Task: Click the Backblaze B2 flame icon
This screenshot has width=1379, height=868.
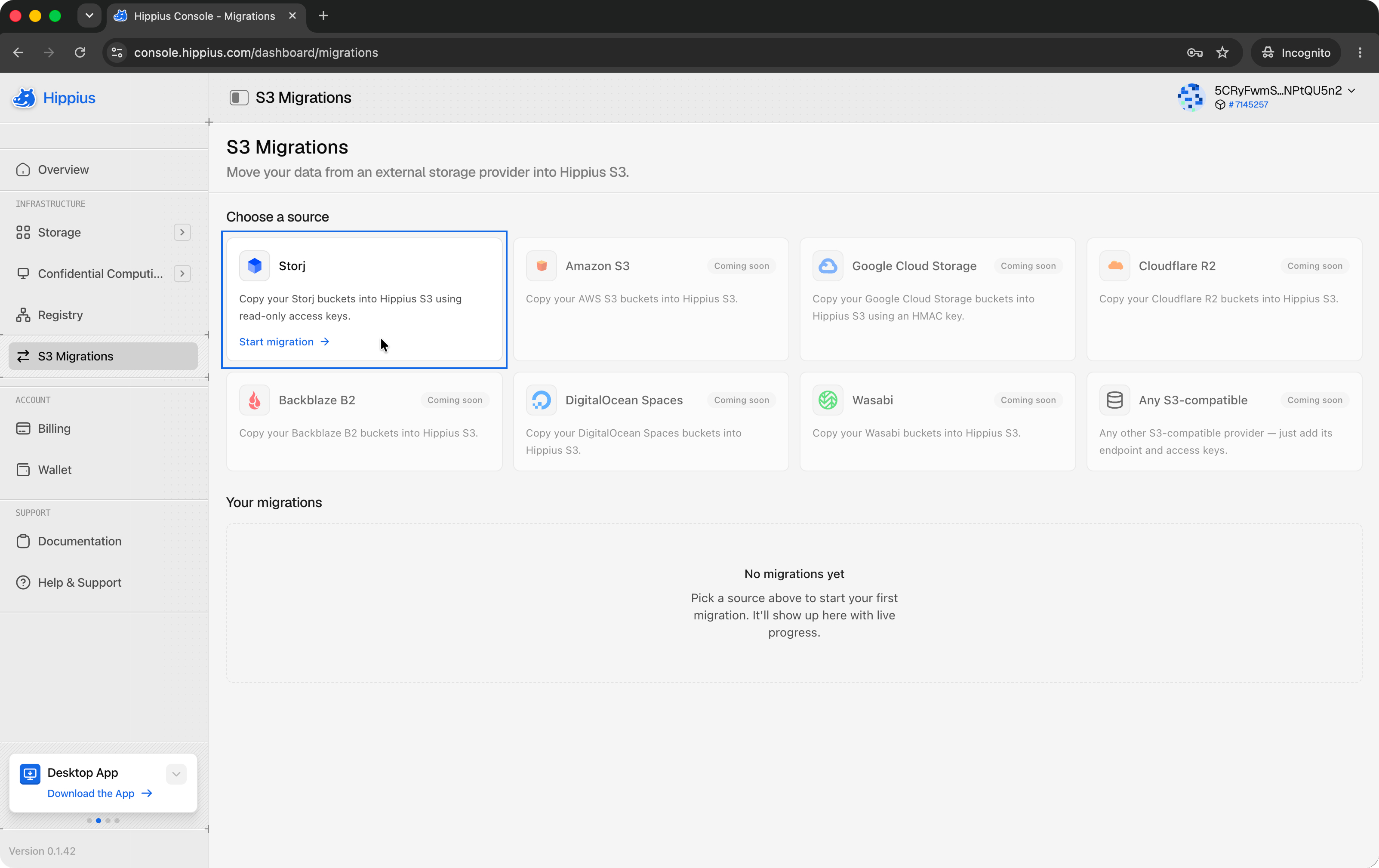Action: [254, 400]
